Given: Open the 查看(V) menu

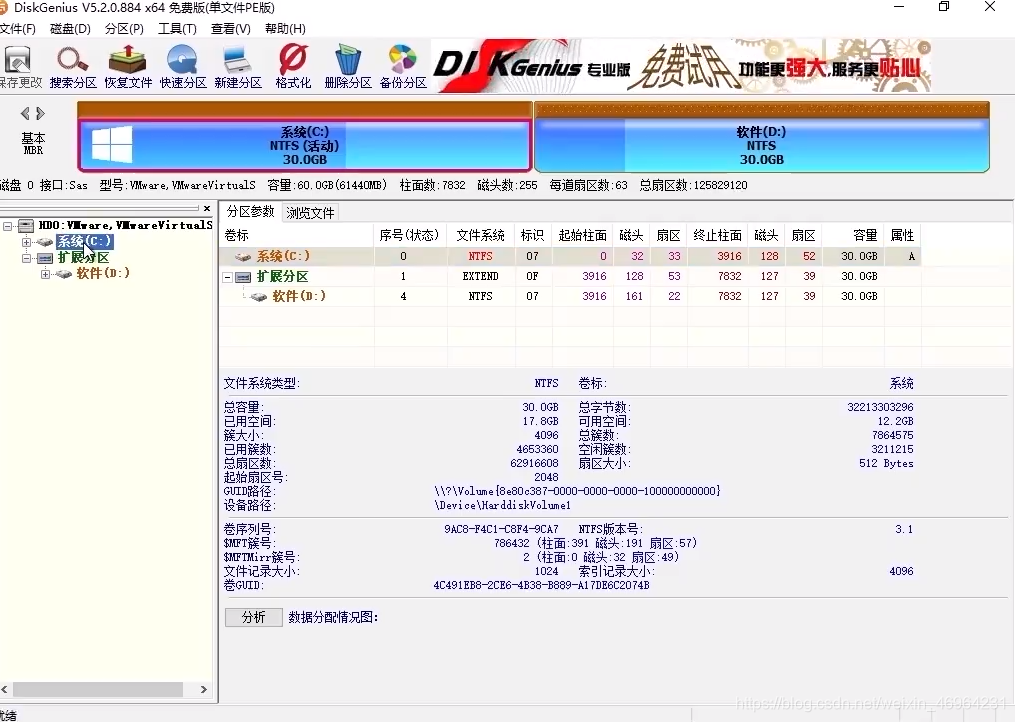Looking at the screenshot, I should click(230, 28).
